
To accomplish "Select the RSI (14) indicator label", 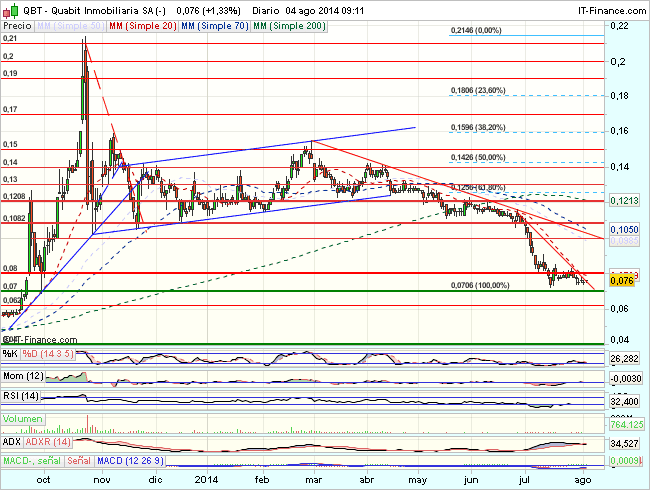I will [21, 396].
